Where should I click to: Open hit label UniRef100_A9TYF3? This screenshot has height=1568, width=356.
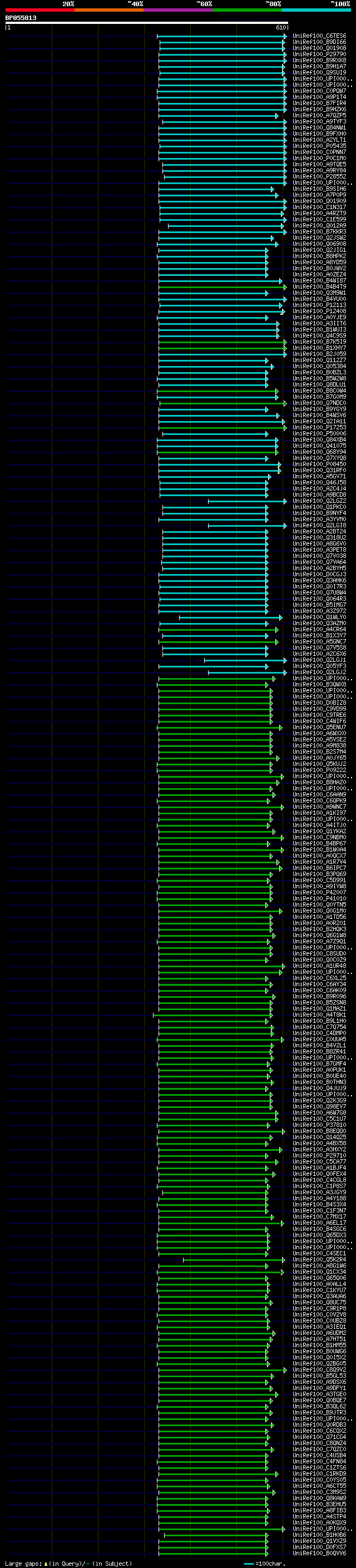point(319,122)
